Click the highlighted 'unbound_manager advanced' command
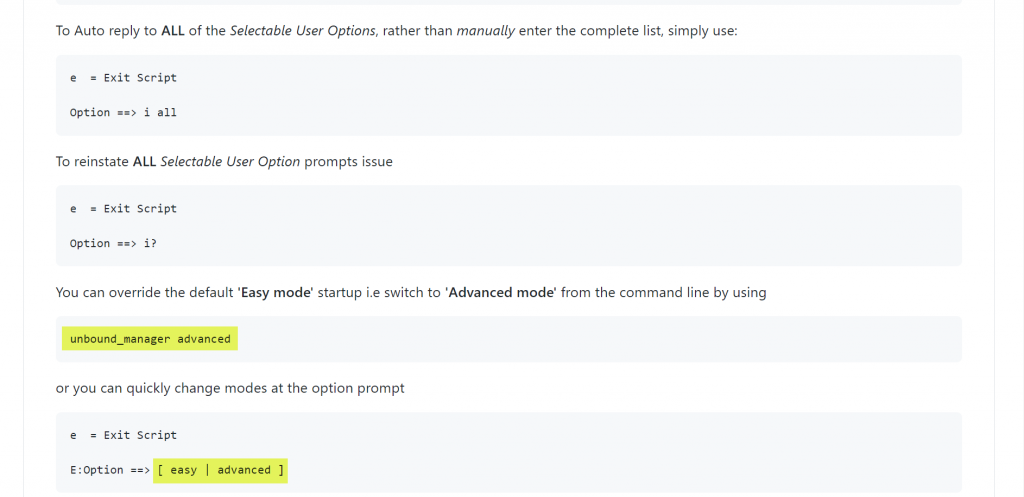This screenshot has height=497, width=1024. (150, 339)
